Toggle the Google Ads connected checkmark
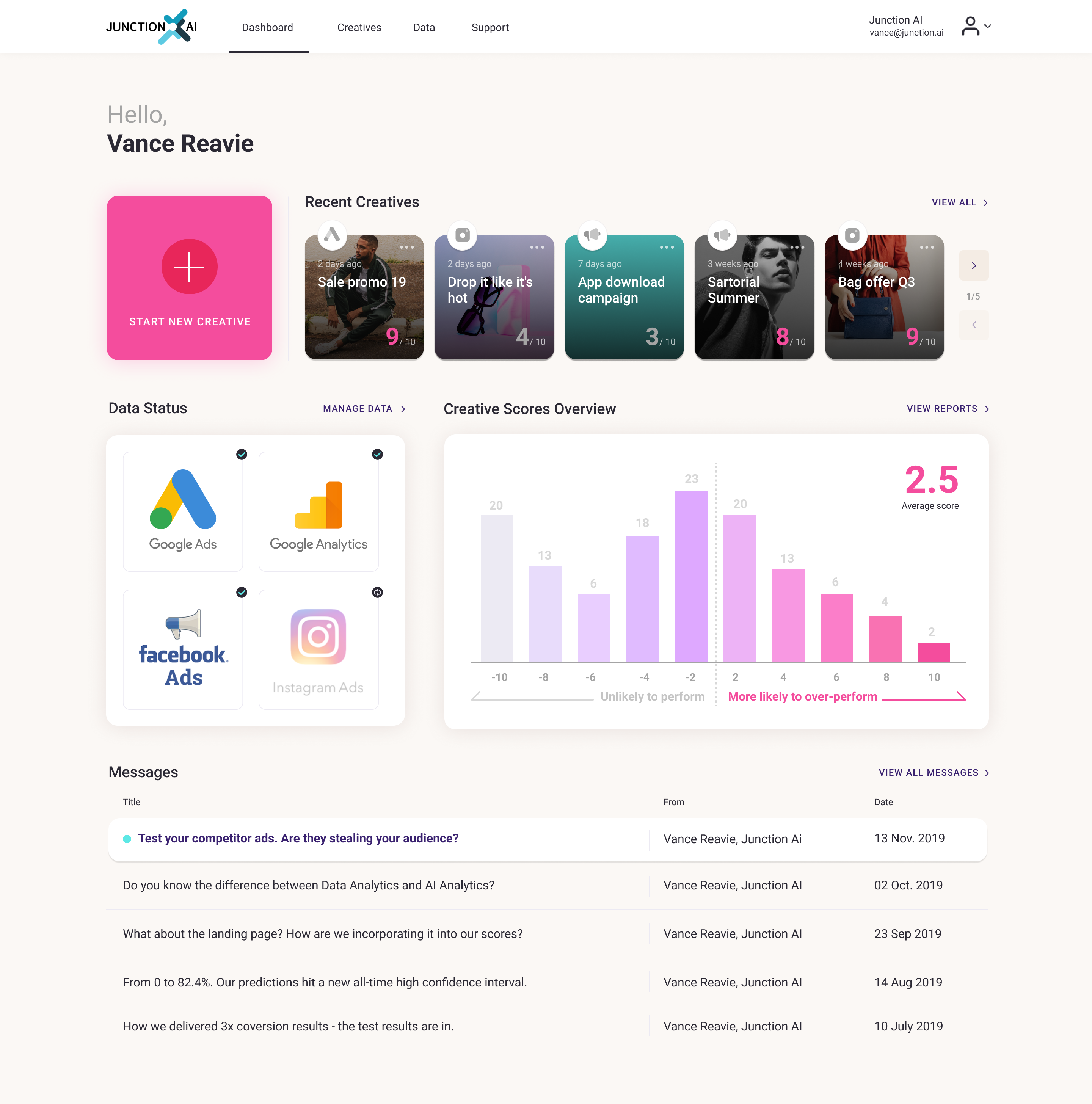The height and width of the screenshot is (1104, 1092). tap(242, 454)
